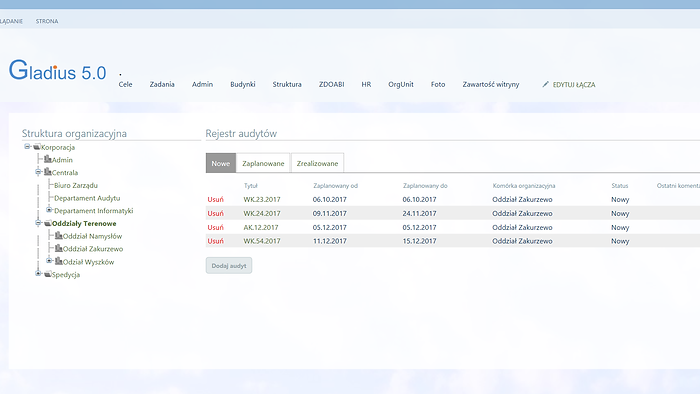Select Departament Audytu in the tree
700x394 pixels.
(87, 198)
